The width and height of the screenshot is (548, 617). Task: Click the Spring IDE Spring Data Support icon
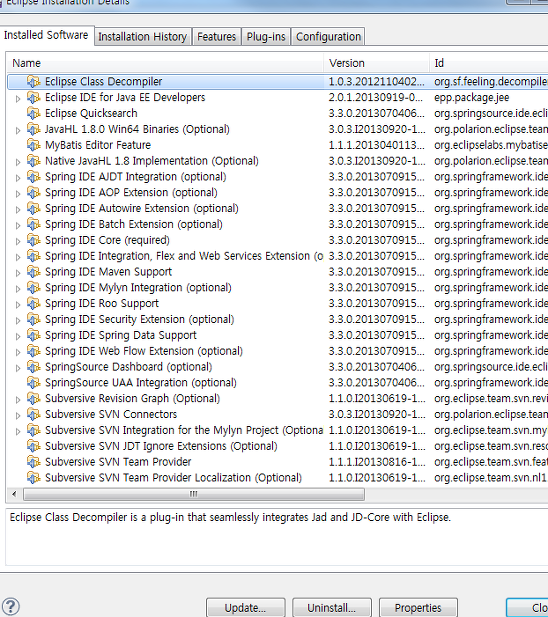point(33,335)
